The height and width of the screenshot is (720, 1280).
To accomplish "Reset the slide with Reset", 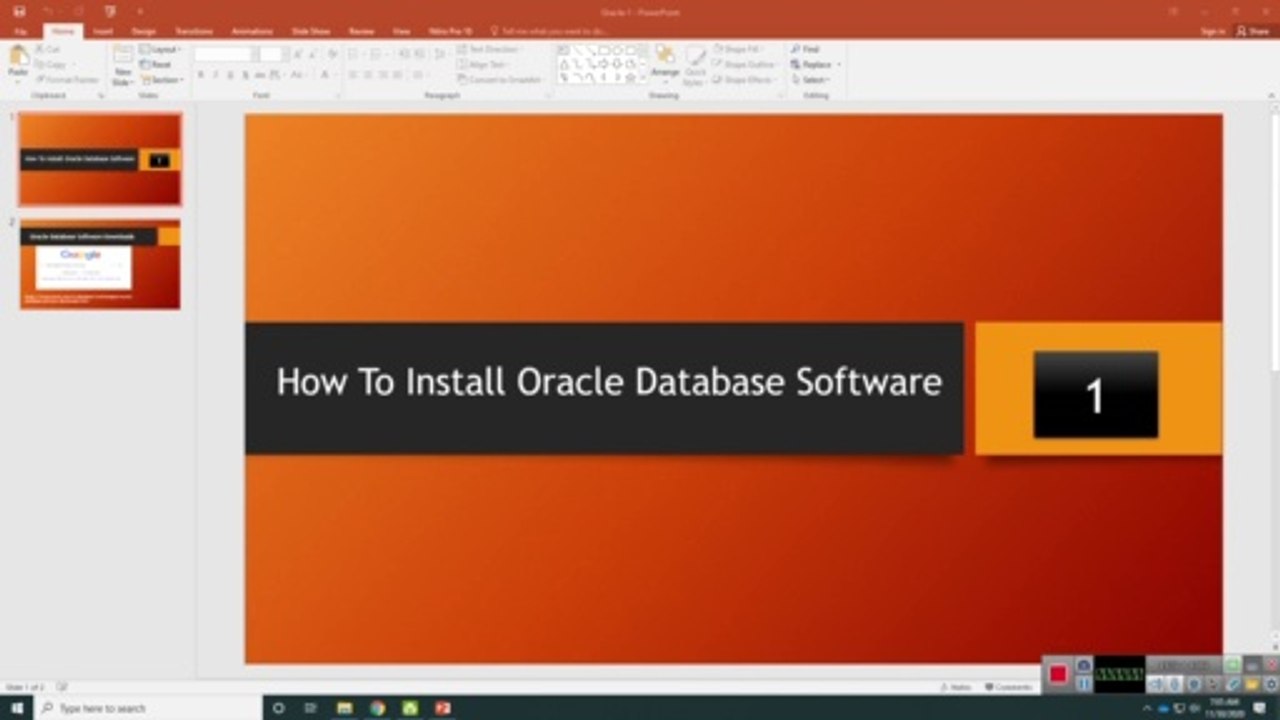I will pyautogui.click(x=157, y=64).
